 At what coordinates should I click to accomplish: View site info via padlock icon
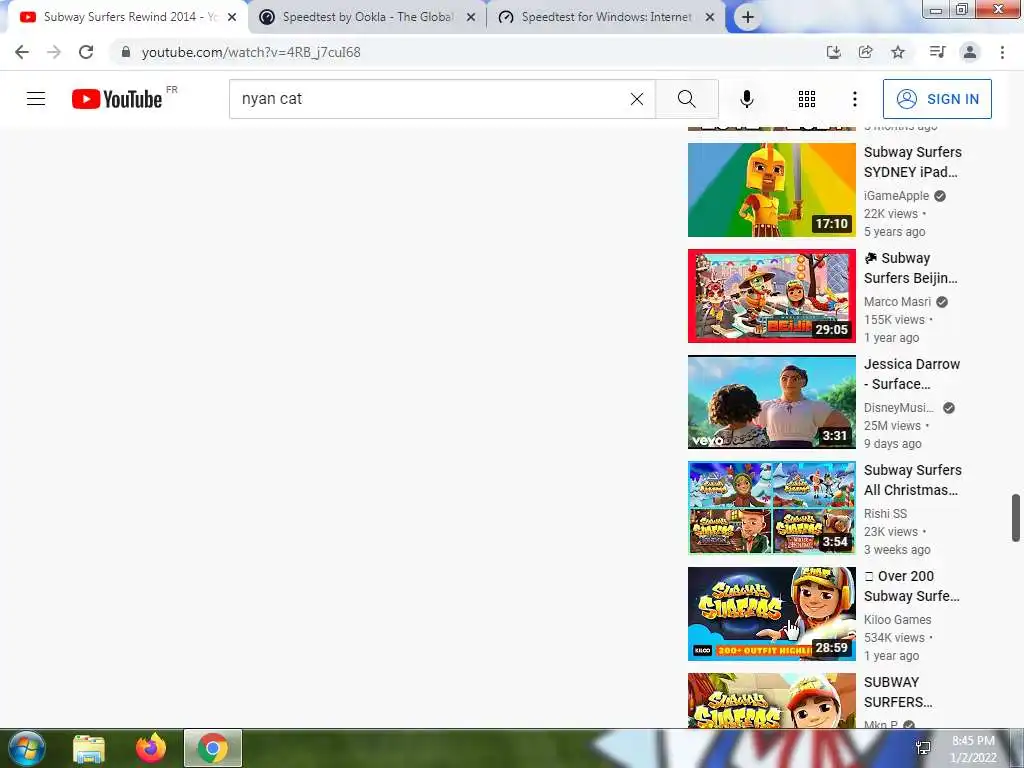[126, 52]
